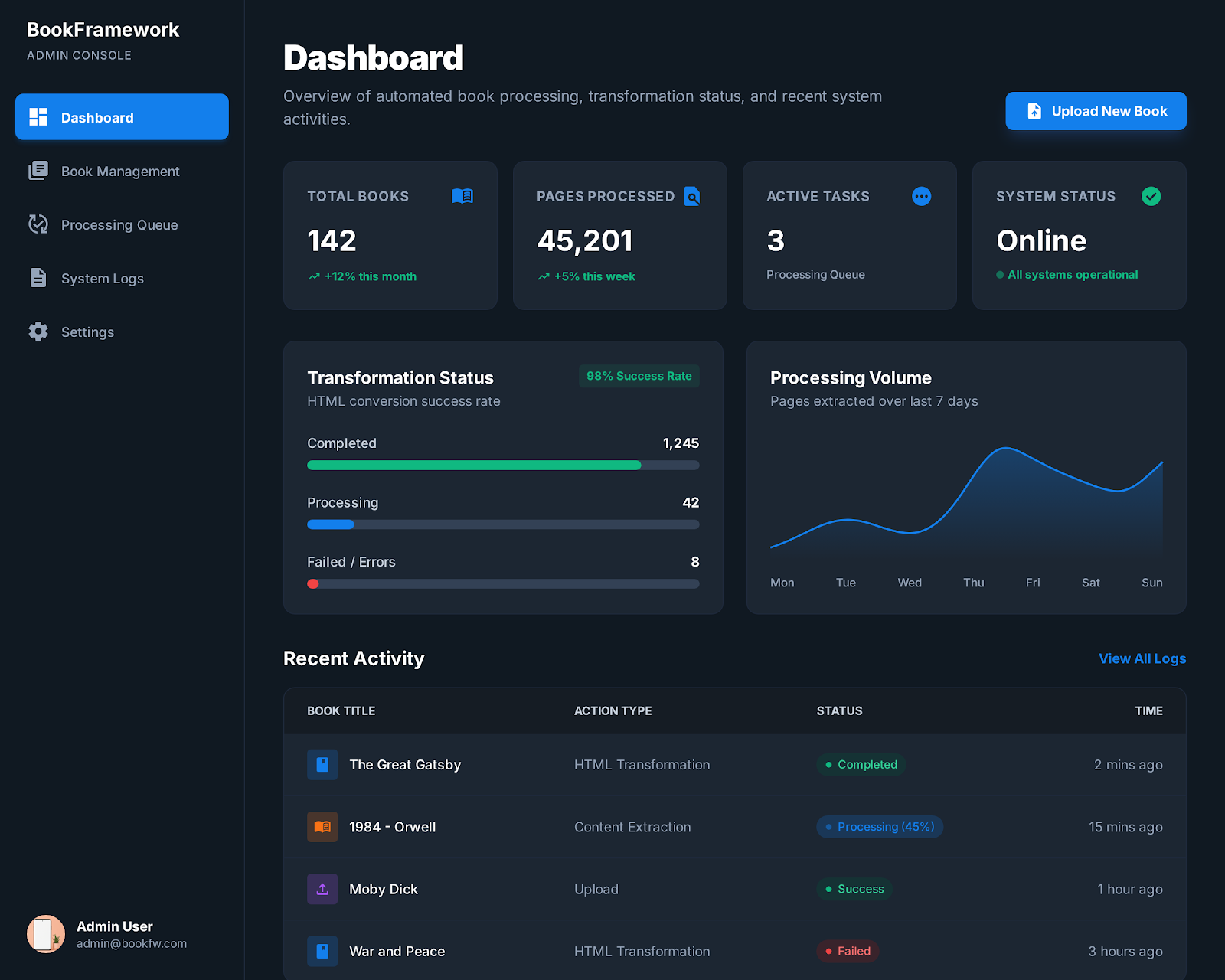Click the three-dot icon in Active Tasks card
The height and width of the screenshot is (980, 1225).
tap(921, 196)
